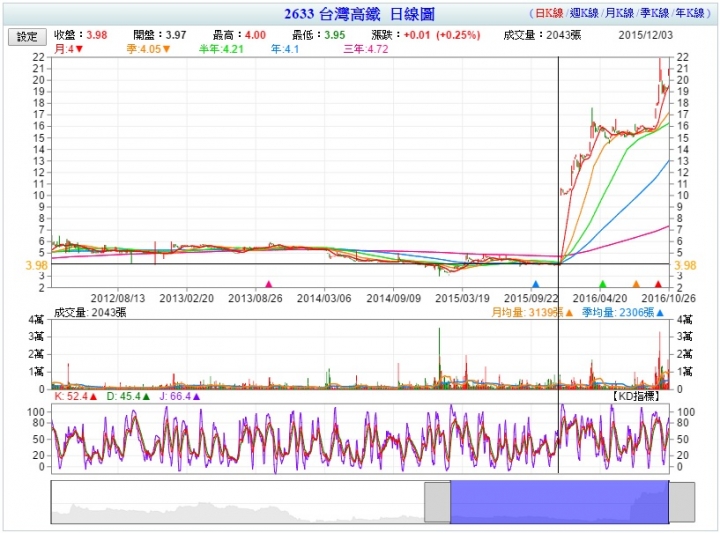This screenshot has height=533, width=720.
Task: Click the 月:4 monthly average label
Action: tap(69, 49)
